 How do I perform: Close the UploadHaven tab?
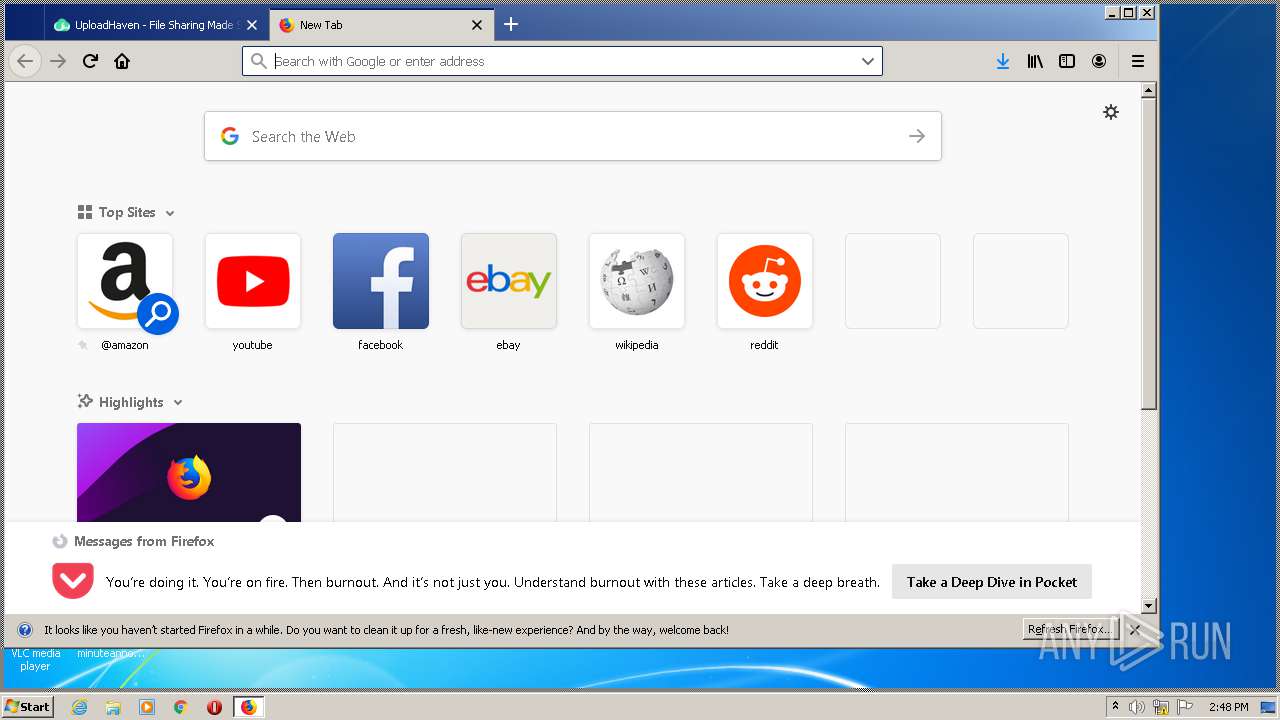pos(251,25)
